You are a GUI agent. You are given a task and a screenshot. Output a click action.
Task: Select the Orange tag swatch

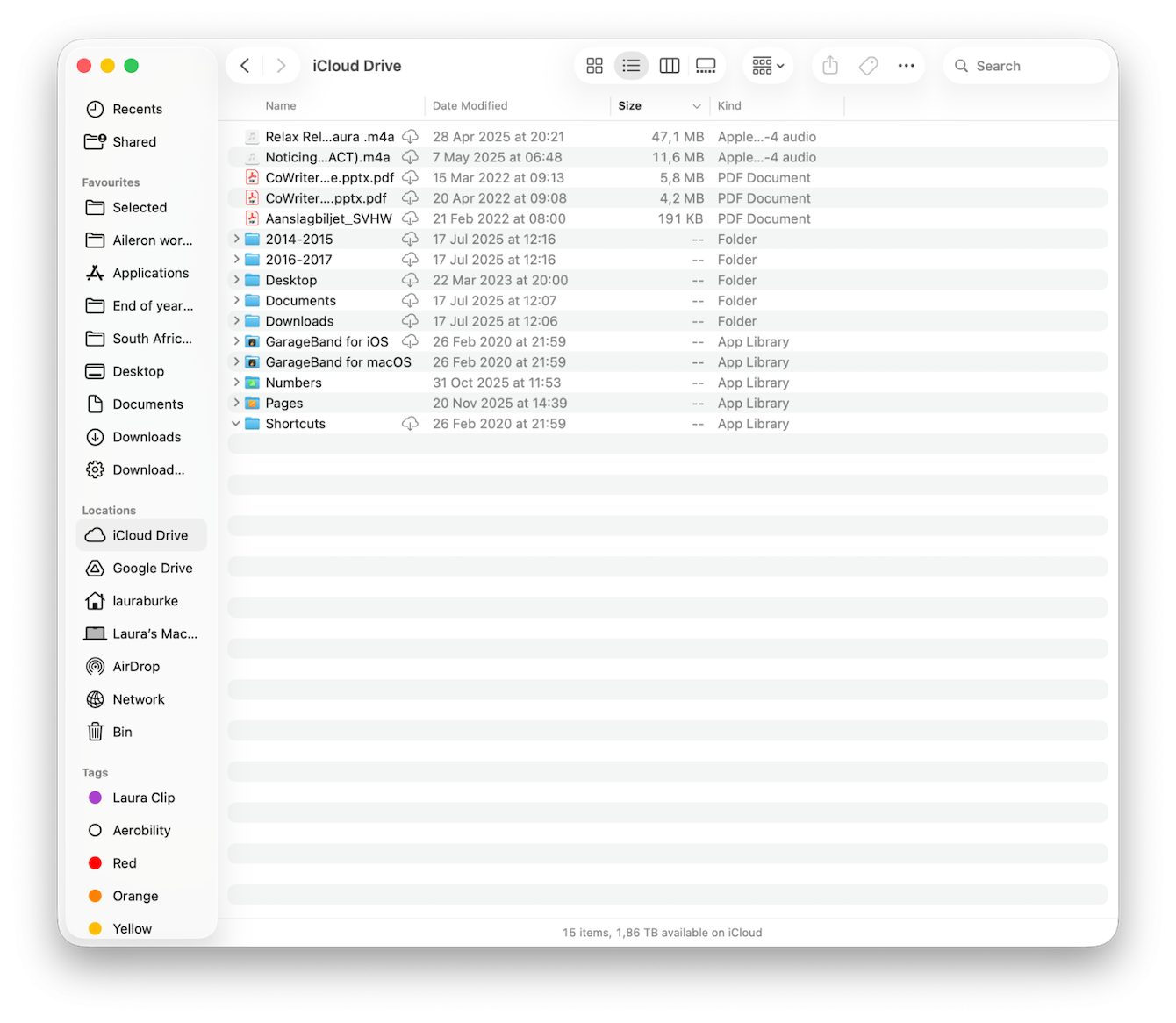pyautogui.click(x=95, y=896)
